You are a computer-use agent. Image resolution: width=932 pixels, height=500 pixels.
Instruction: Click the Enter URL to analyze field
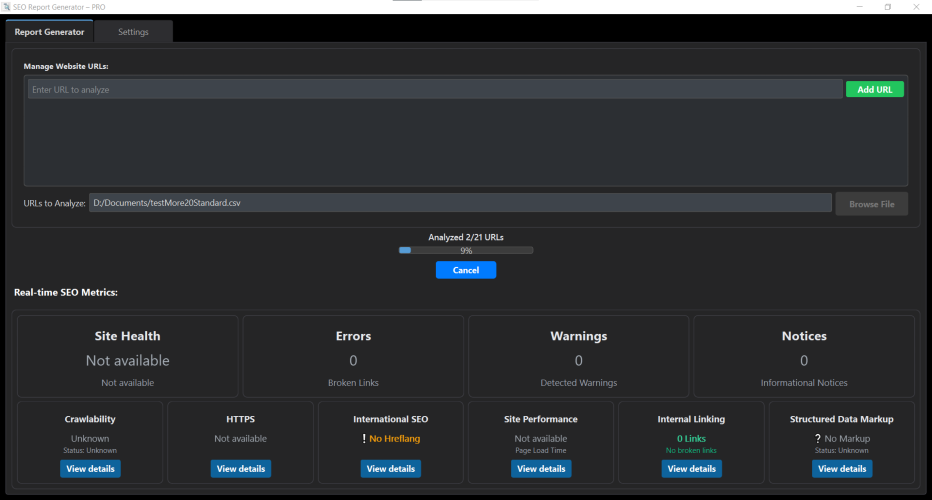coord(434,89)
